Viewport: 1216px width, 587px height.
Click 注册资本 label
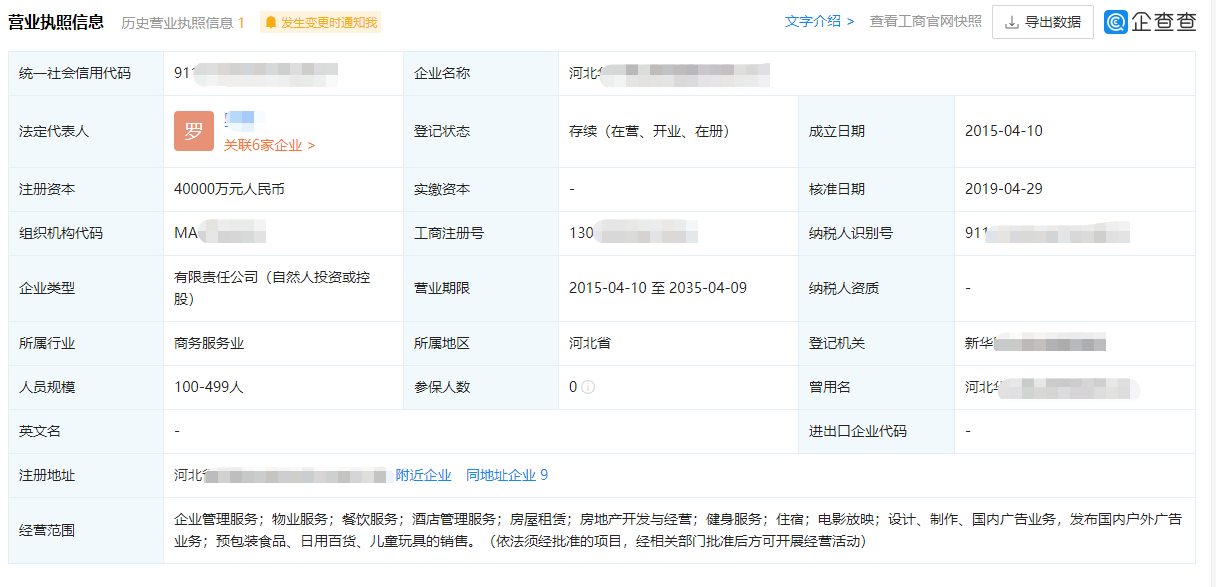[47, 189]
